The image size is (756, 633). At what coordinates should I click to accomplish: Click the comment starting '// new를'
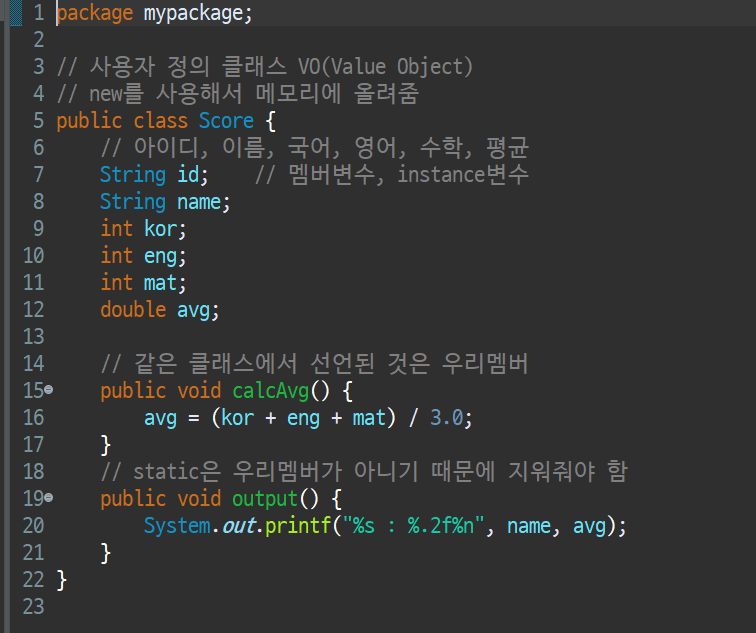tap(238, 94)
